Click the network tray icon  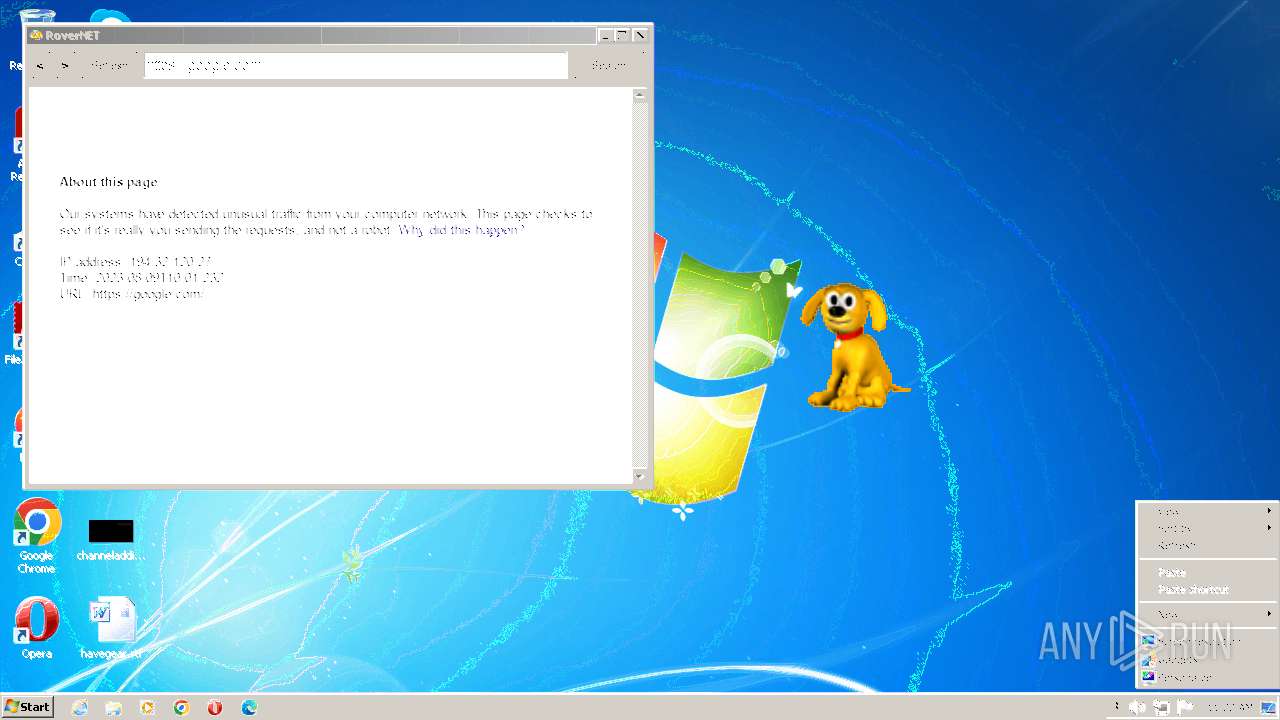click(x=1162, y=707)
